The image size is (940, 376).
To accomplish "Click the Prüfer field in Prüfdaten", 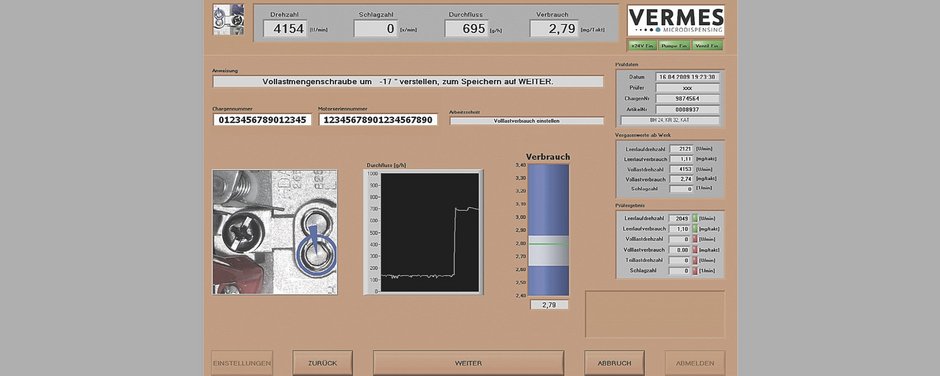I will [x=688, y=88].
